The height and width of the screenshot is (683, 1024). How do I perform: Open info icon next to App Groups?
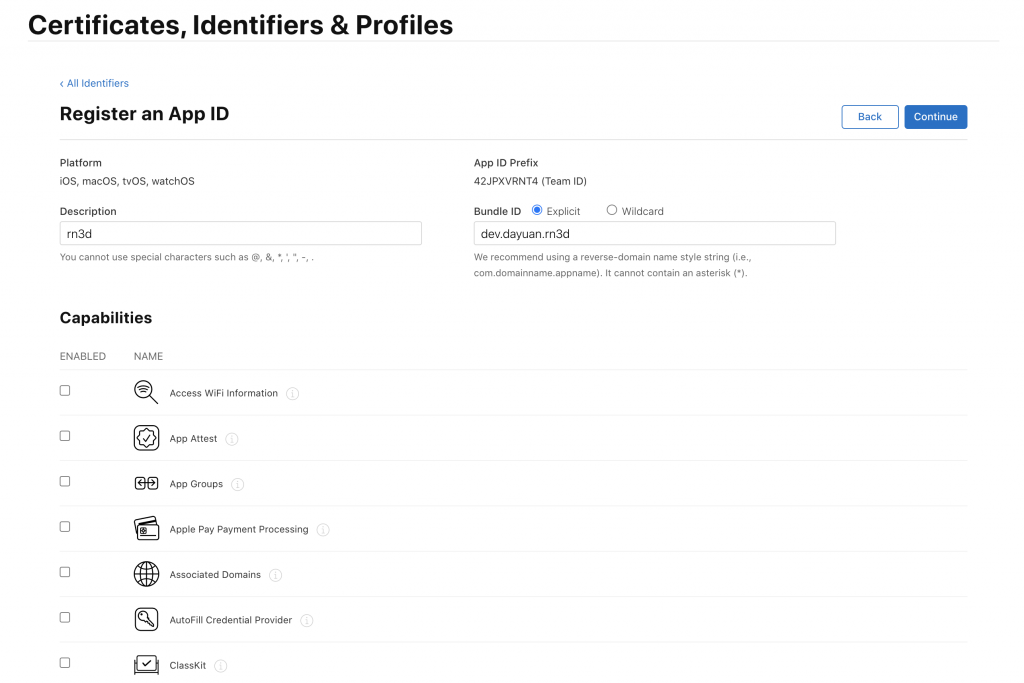[x=238, y=485]
